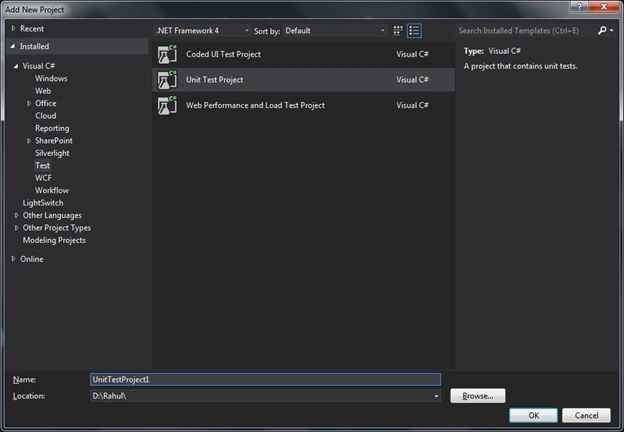Select the SharePoint category label
This screenshot has width=624, height=432.
click(x=54, y=140)
